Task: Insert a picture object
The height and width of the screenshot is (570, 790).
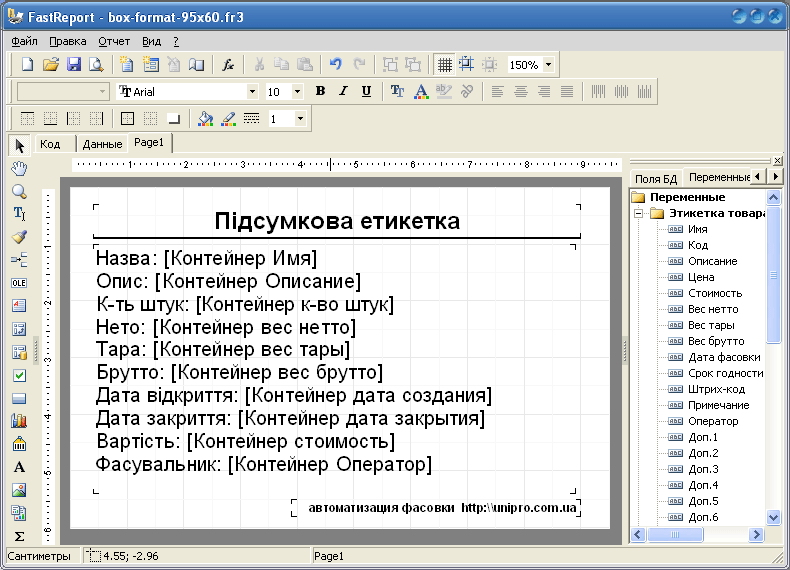Action: click(x=19, y=490)
